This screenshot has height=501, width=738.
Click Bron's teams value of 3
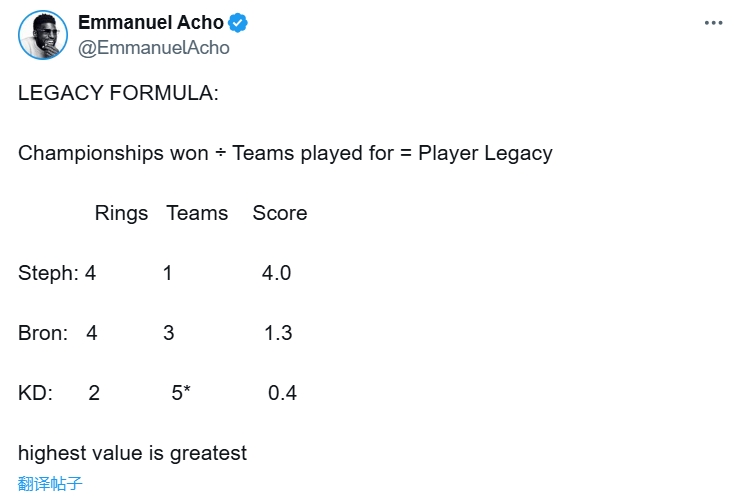click(x=169, y=333)
